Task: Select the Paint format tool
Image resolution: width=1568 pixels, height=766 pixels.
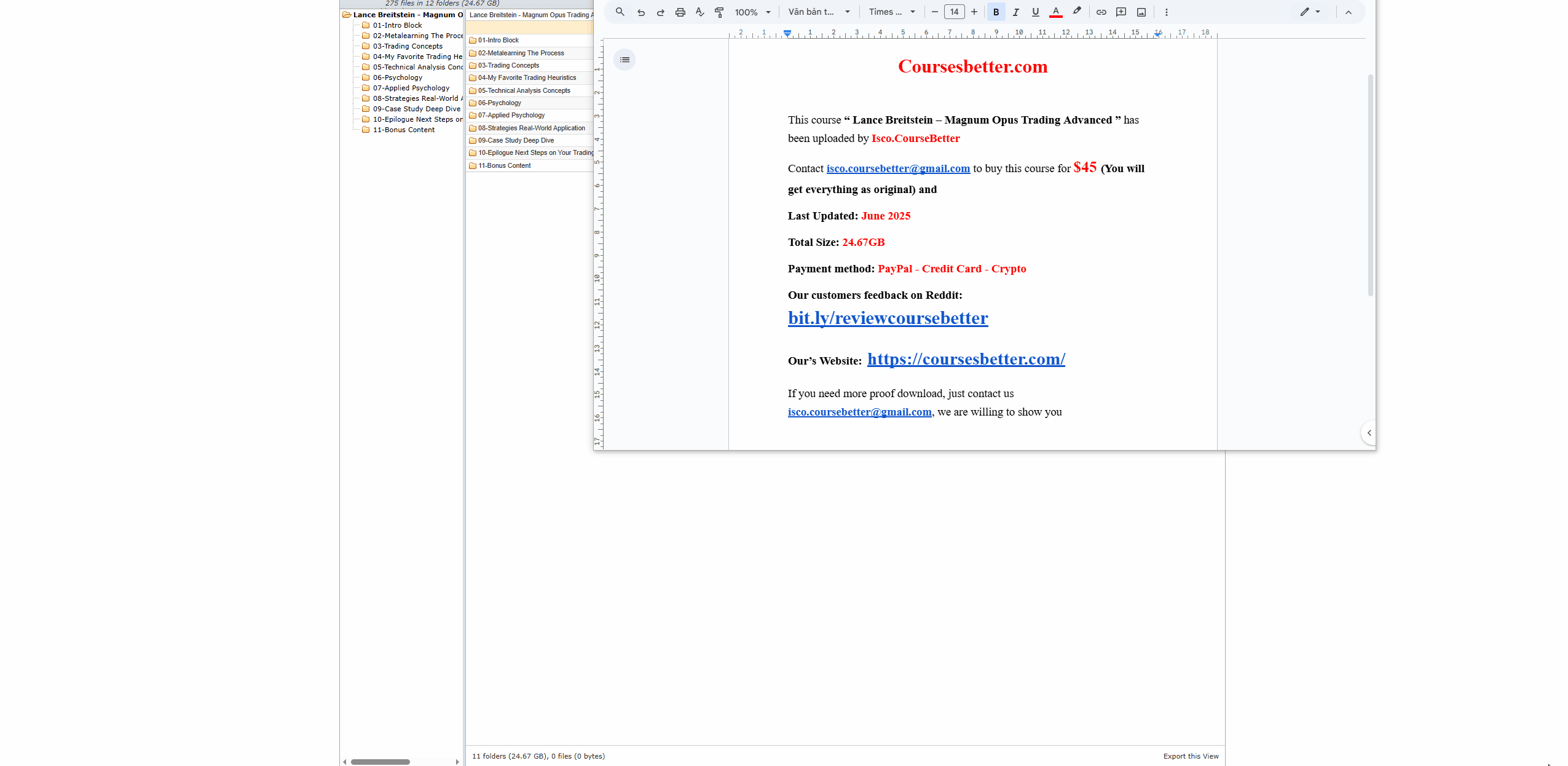Action: click(719, 12)
